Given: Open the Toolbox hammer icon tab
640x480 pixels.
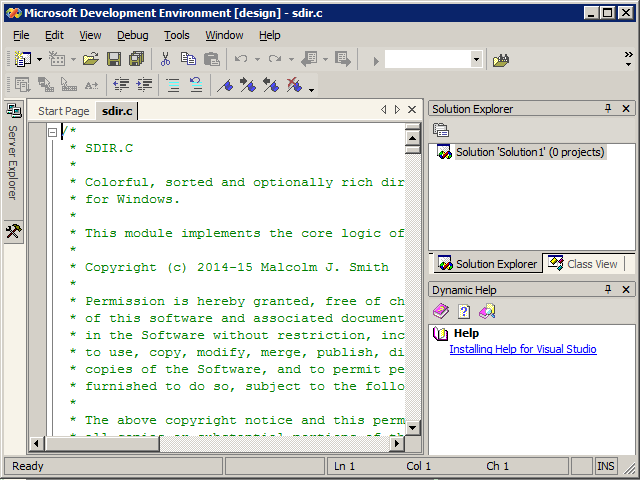Looking at the screenshot, I should tap(13, 231).
